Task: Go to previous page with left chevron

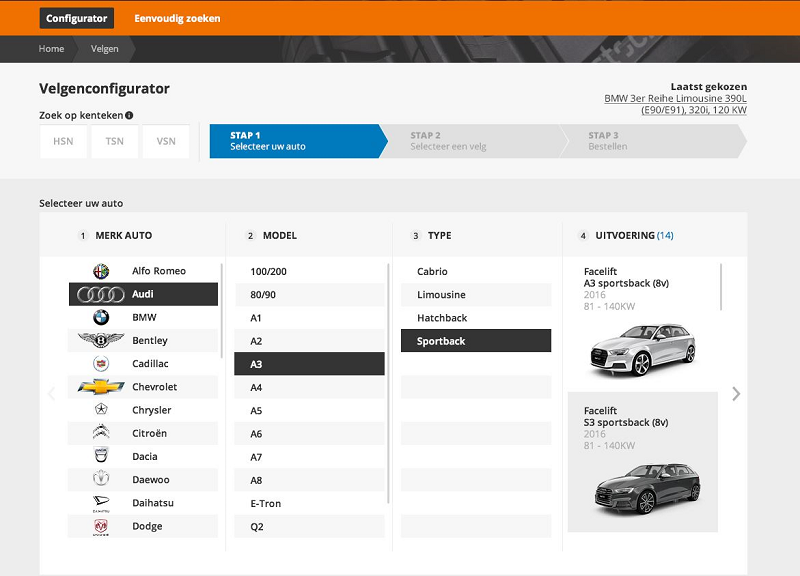Action: click(x=51, y=394)
